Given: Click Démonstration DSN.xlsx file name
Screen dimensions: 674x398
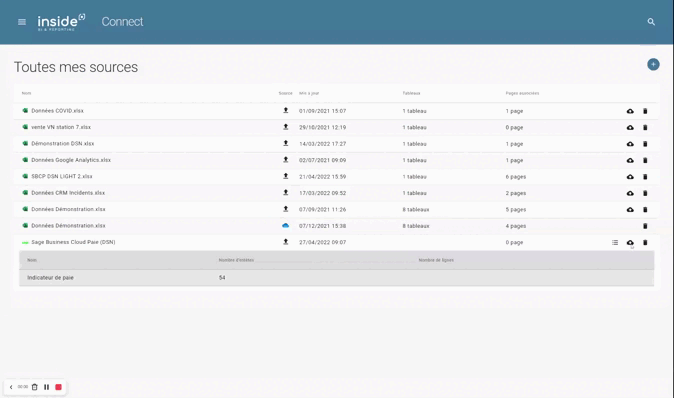Looking at the screenshot, I should [x=62, y=143].
